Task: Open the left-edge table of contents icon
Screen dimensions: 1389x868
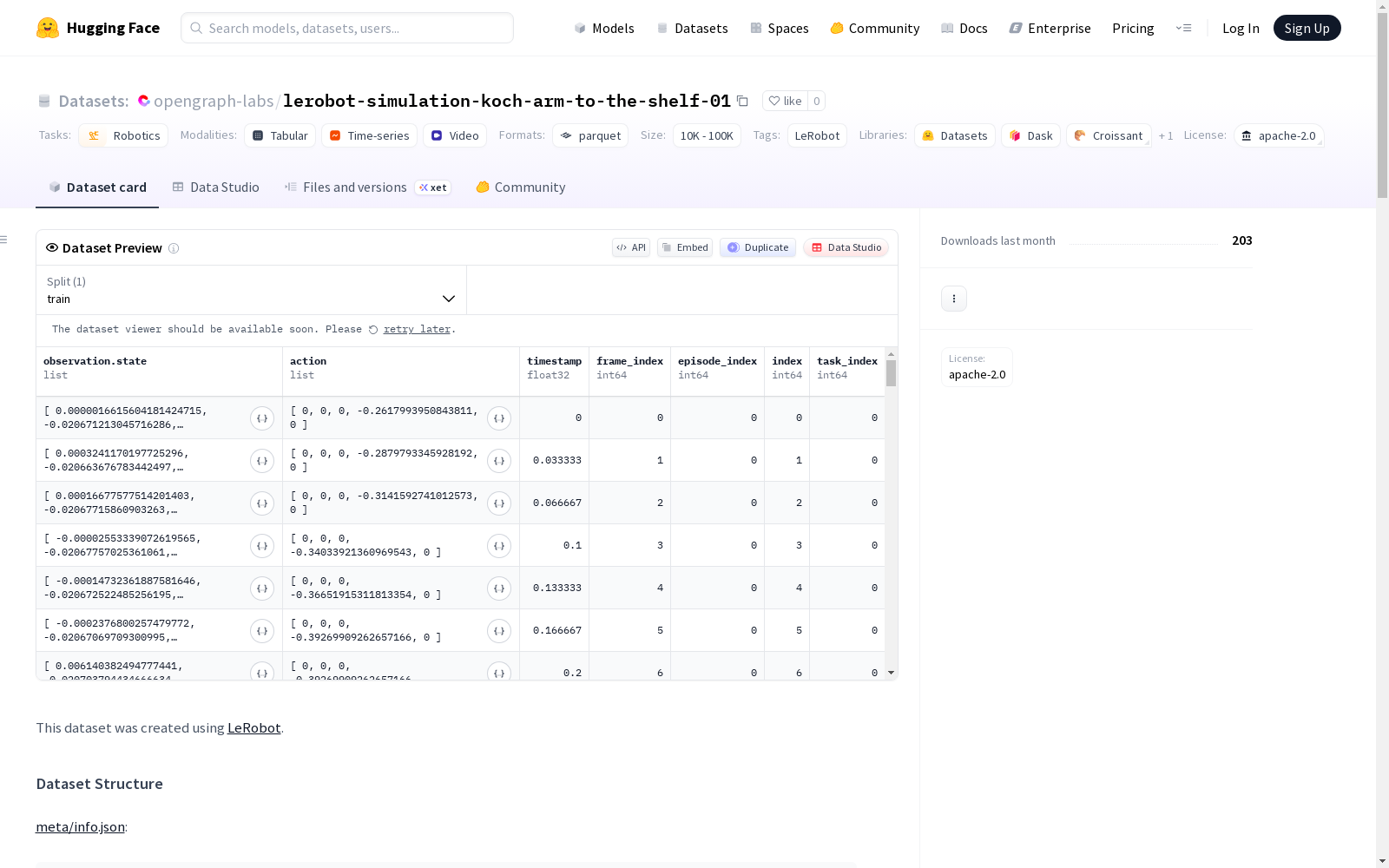Action: pyautogui.click(x=4, y=240)
